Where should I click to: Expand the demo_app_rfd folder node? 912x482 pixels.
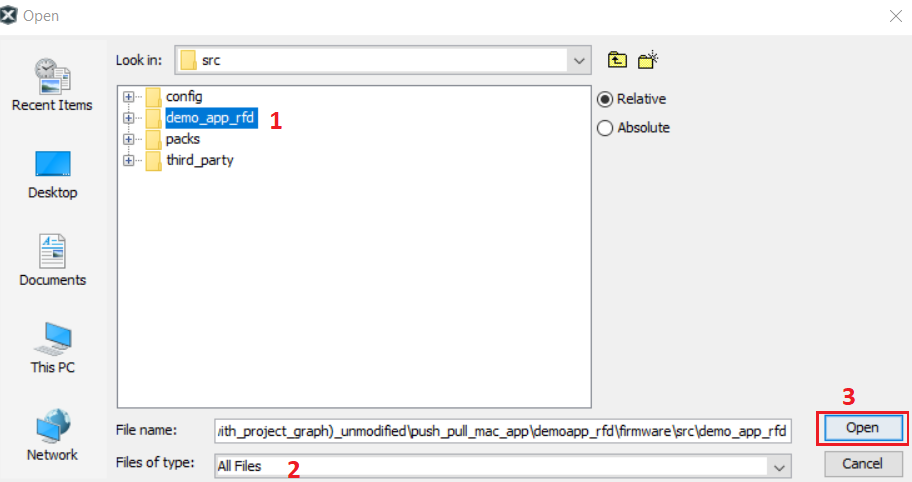(x=129, y=118)
